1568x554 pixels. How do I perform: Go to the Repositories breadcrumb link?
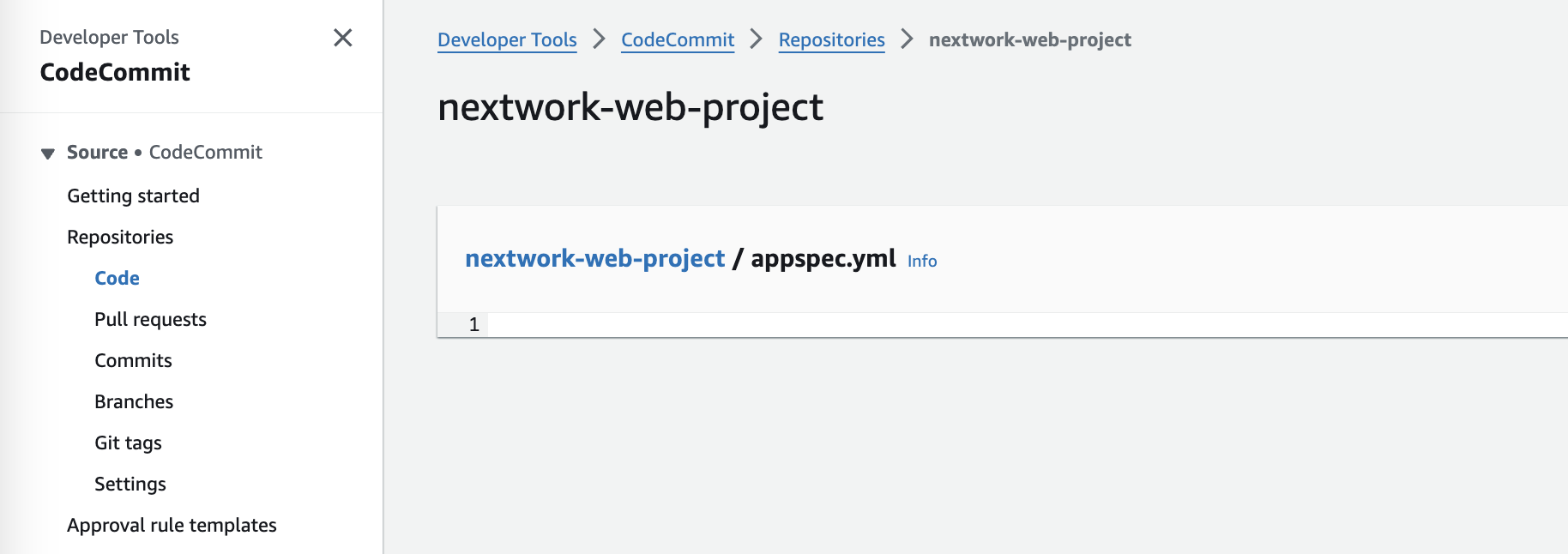click(831, 39)
